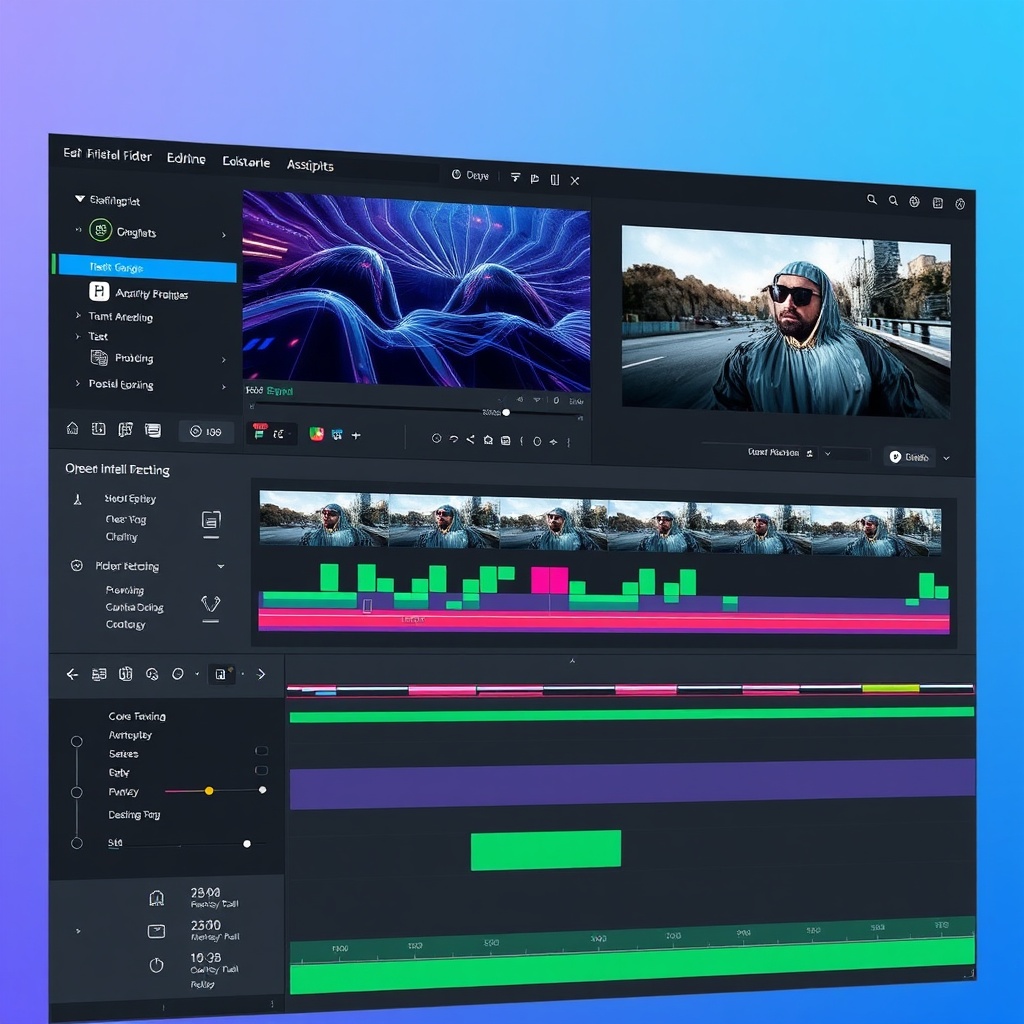The width and height of the screenshot is (1024, 1024).
Task: Click the V-shaped icon beside Cantia Dciing
Action: (x=210, y=603)
